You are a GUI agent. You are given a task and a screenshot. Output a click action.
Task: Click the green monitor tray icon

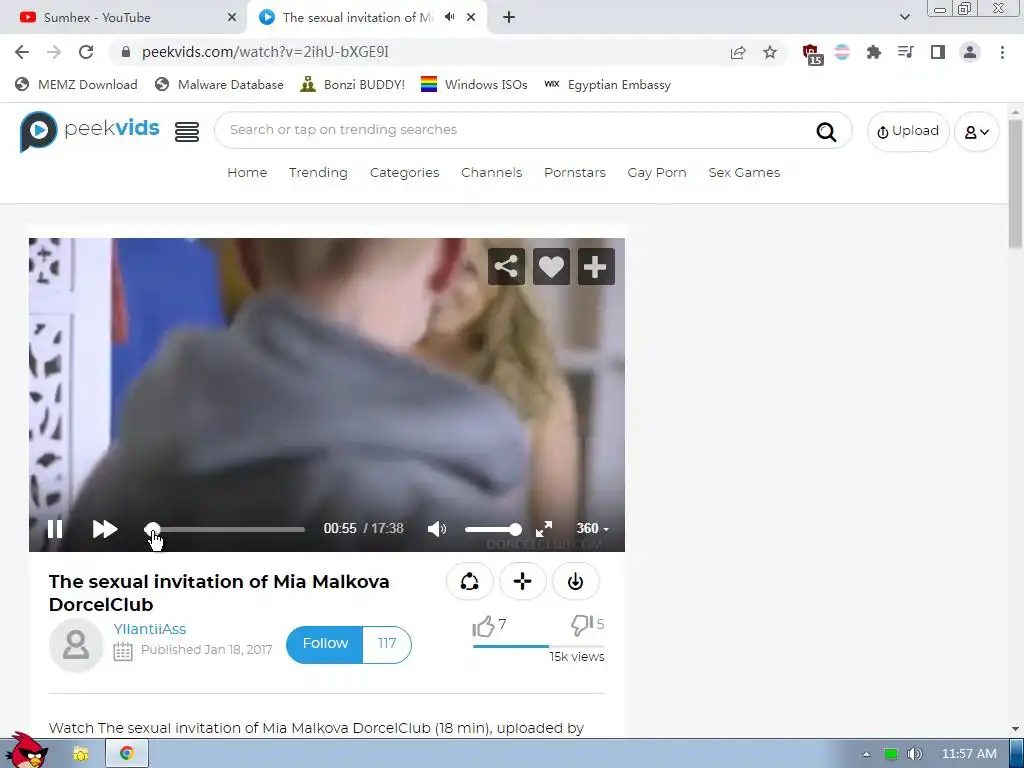891,754
